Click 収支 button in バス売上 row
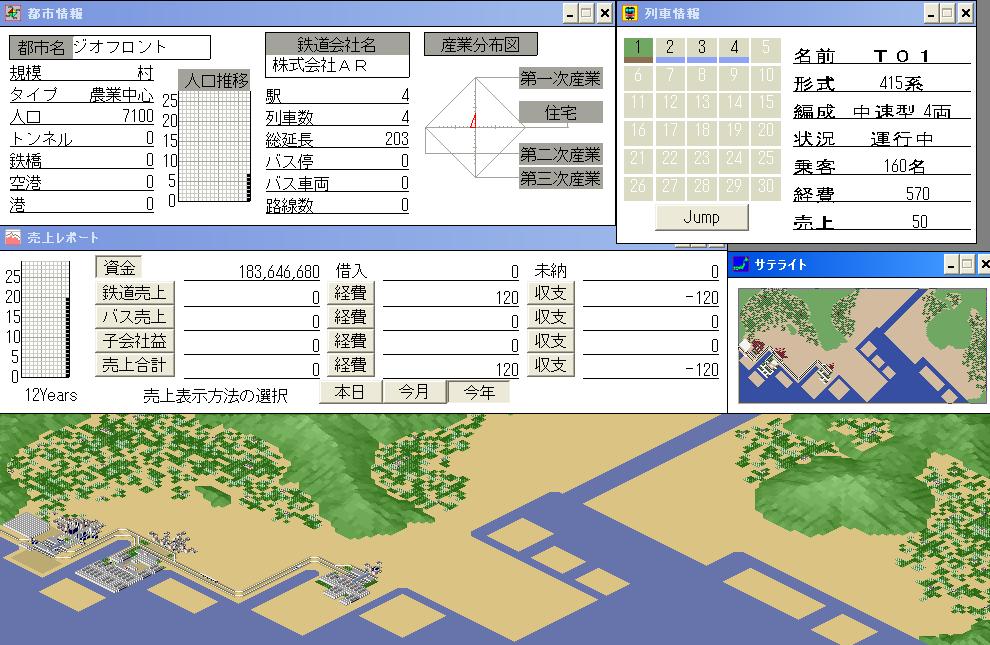Screen dimensions: 990x645 (551, 317)
